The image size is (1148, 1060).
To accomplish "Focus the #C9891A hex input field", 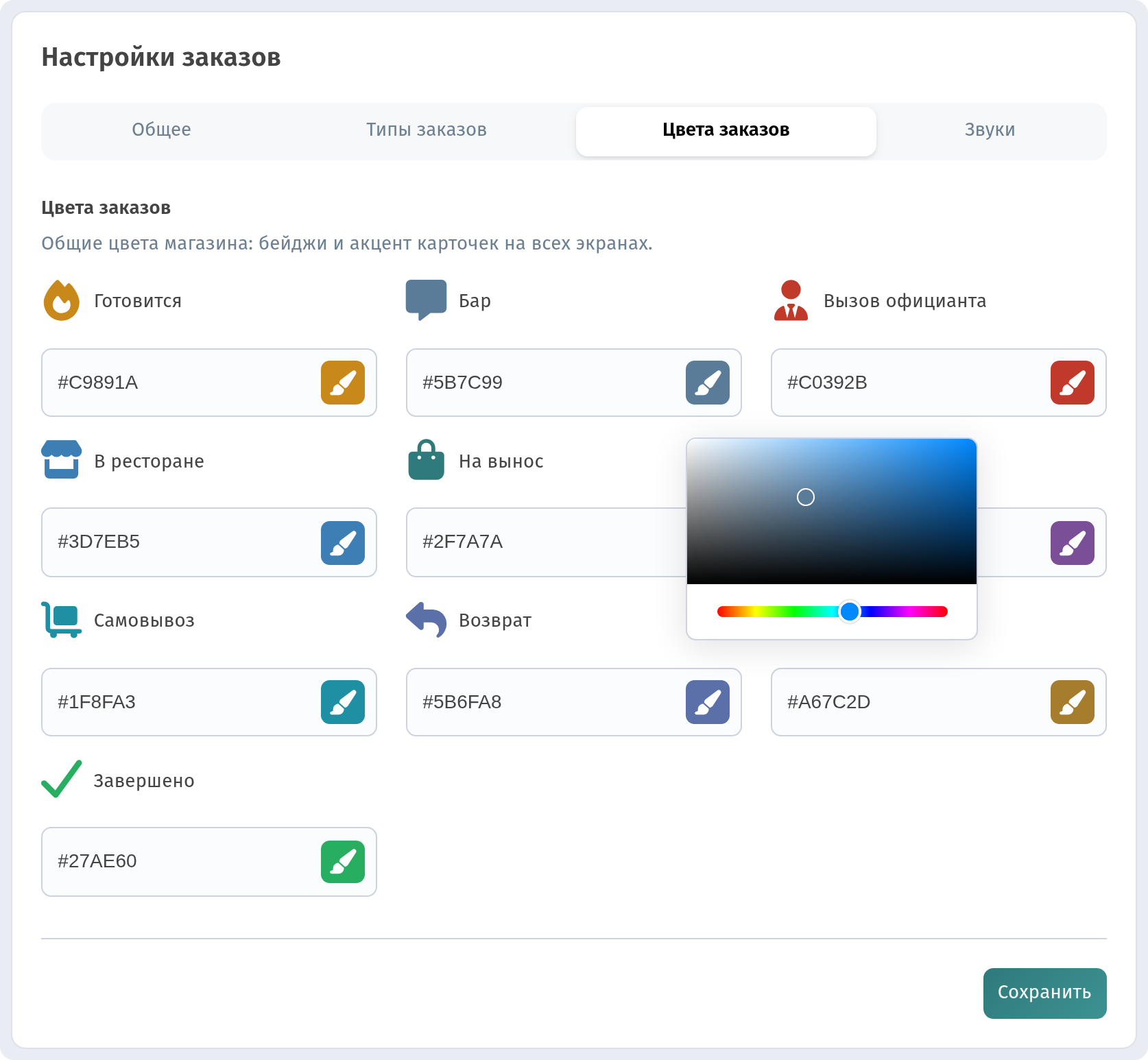I will [x=209, y=383].
